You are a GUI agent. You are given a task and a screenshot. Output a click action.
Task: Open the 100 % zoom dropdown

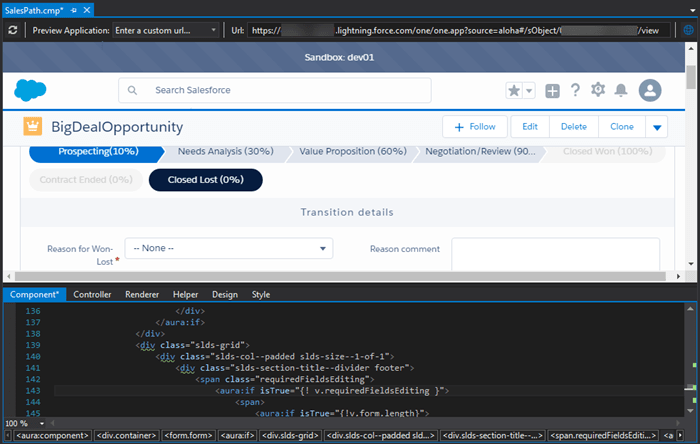(42, 423)
